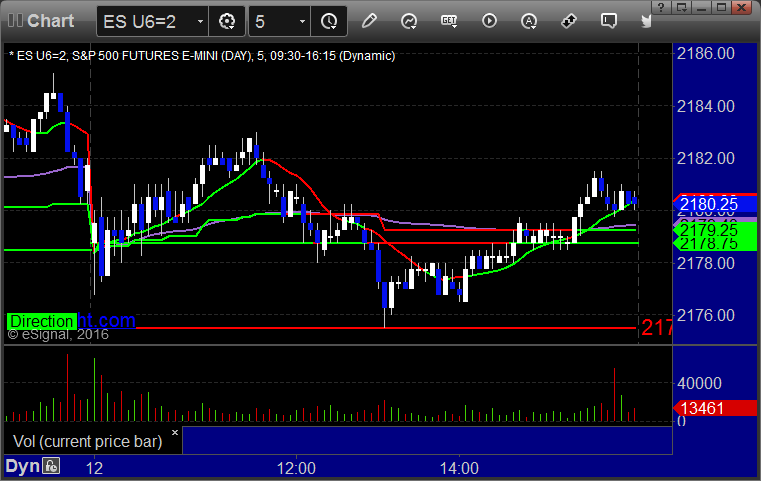Open alerts via the circled A icon
This screenshot has height=481, width=761.
pyautogui.click(x=529, y=21)
